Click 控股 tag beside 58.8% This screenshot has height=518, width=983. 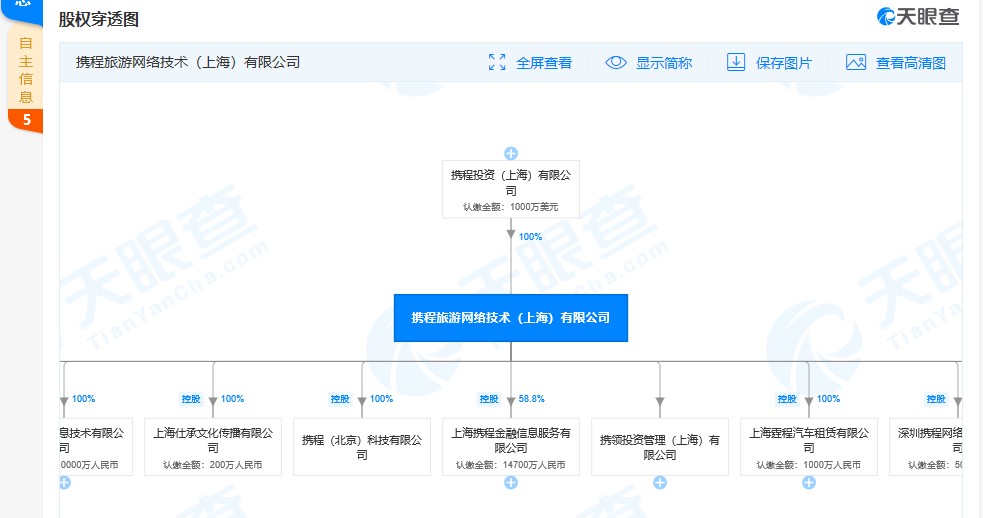[x=489, y=399]
